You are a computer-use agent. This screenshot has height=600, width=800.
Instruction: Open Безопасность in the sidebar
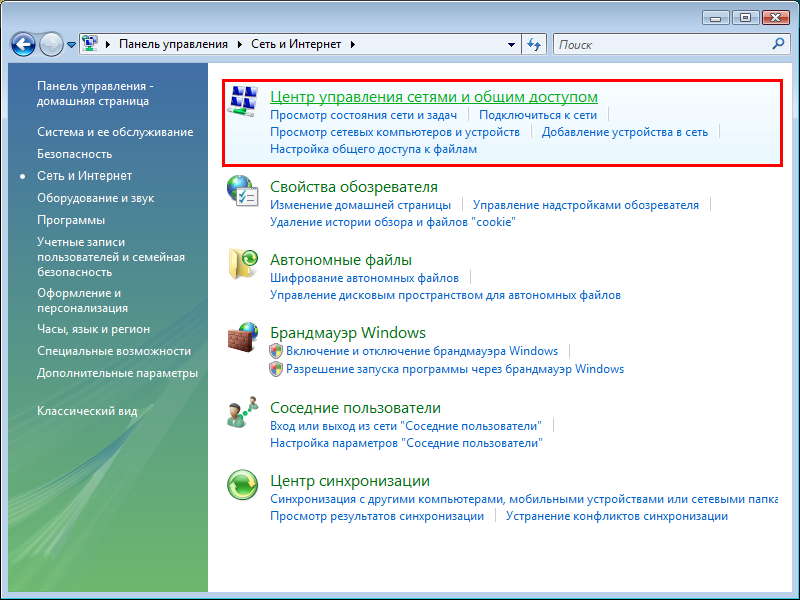tap(74, 154)
